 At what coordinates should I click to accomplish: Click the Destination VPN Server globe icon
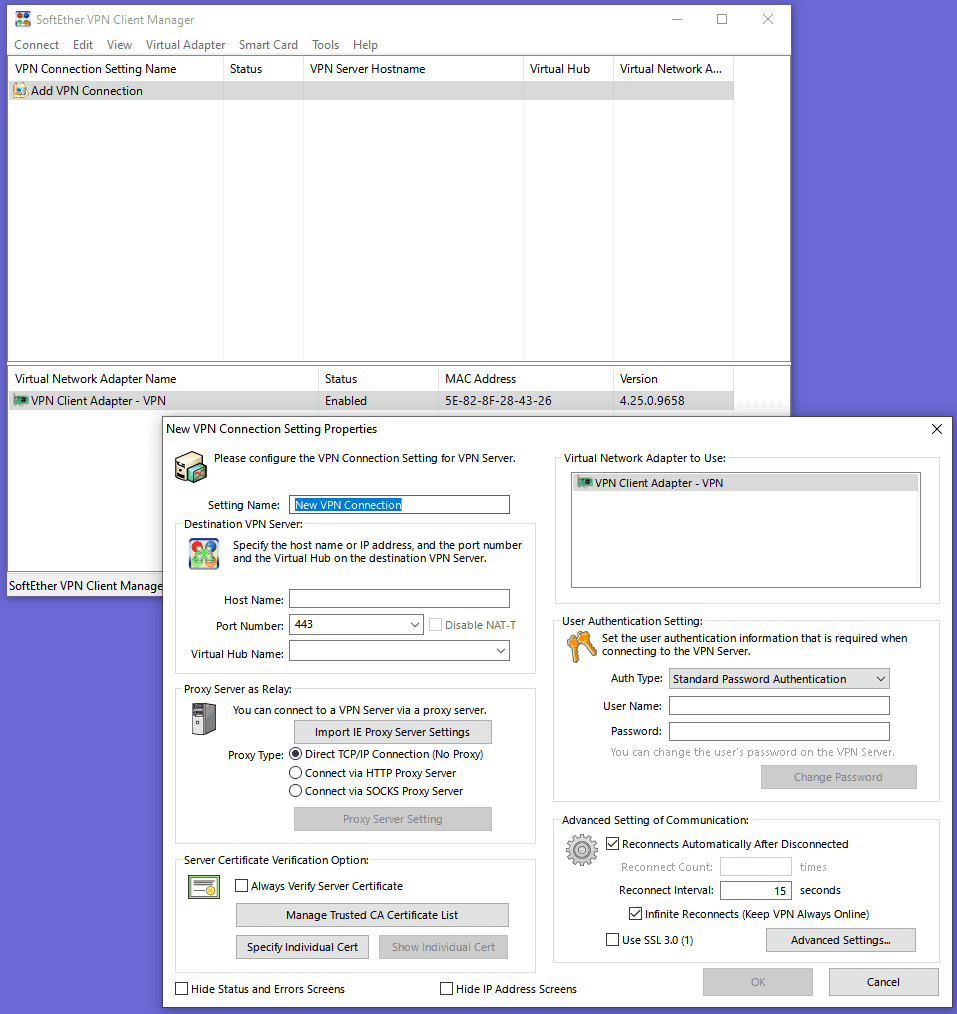pyautogui.click(x=204, y=554)
